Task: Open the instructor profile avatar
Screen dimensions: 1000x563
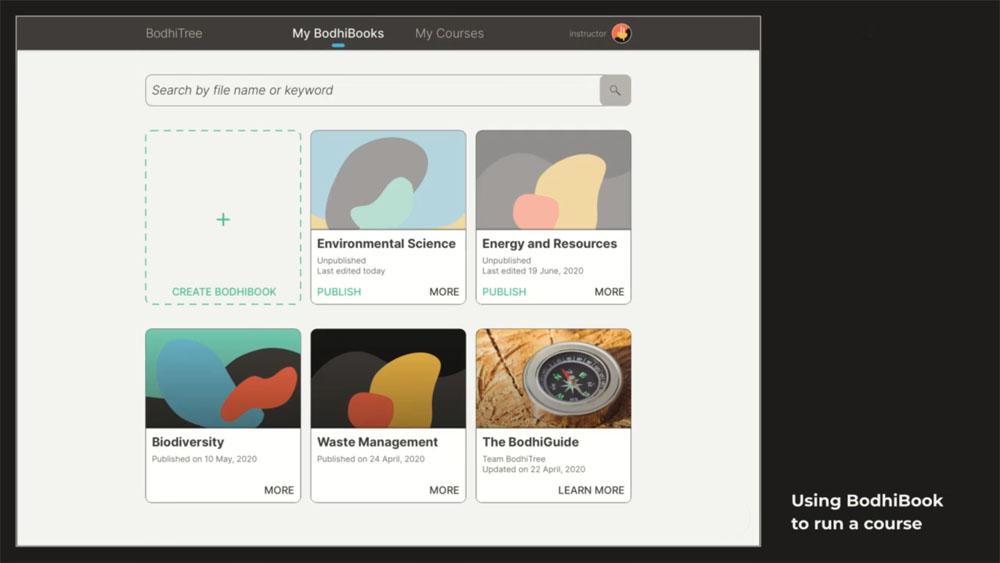Action: pos(621,33)
